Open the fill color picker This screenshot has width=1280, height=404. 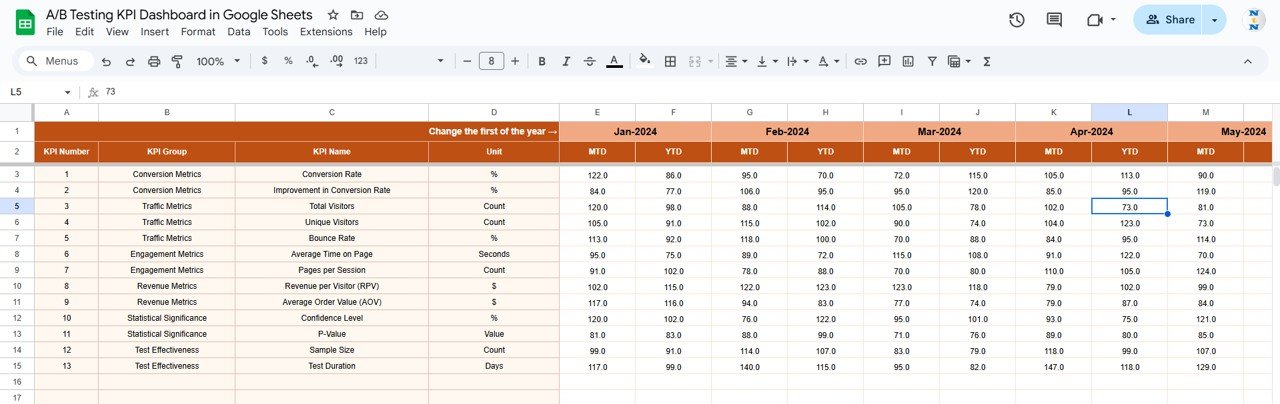point(644,61)
